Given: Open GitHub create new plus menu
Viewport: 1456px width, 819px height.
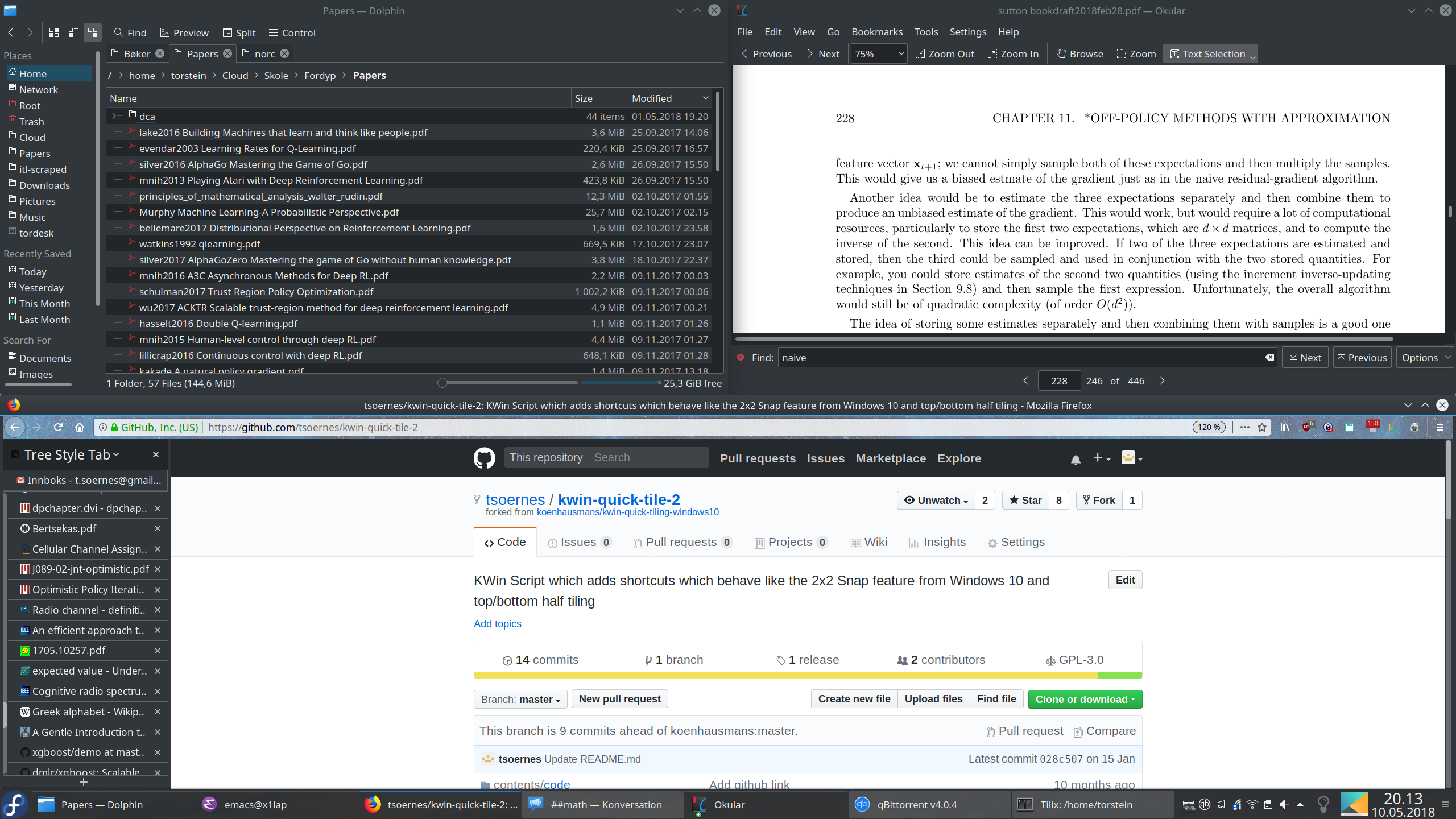Looking at the screenshot, I should pos(1102,458).
